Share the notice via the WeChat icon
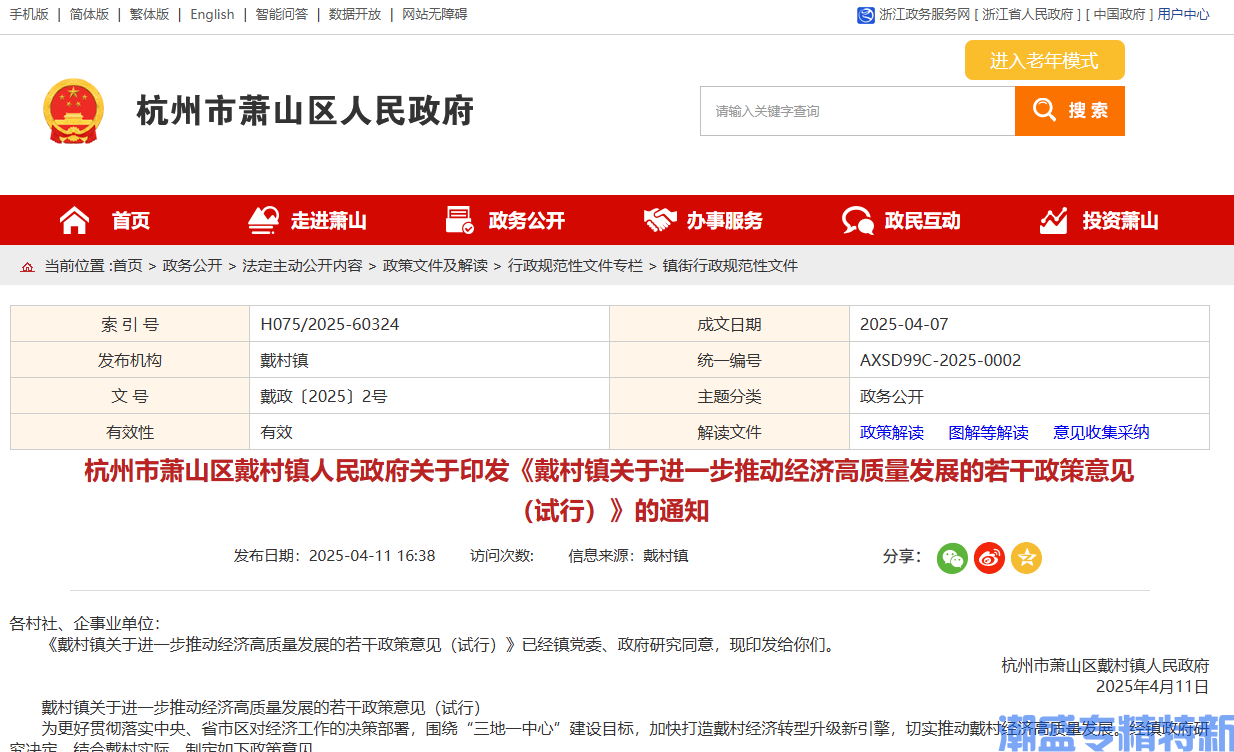 [x=952, y=558]
